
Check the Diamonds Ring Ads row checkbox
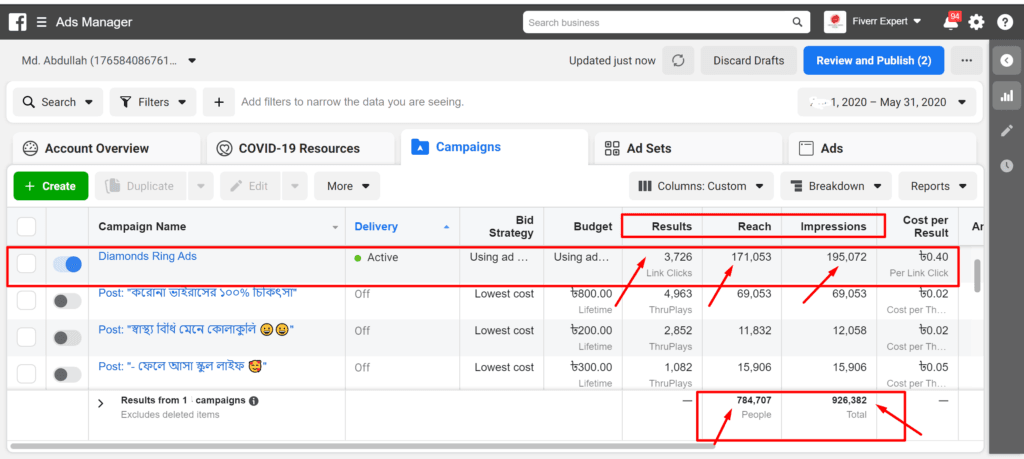point(26,264)
